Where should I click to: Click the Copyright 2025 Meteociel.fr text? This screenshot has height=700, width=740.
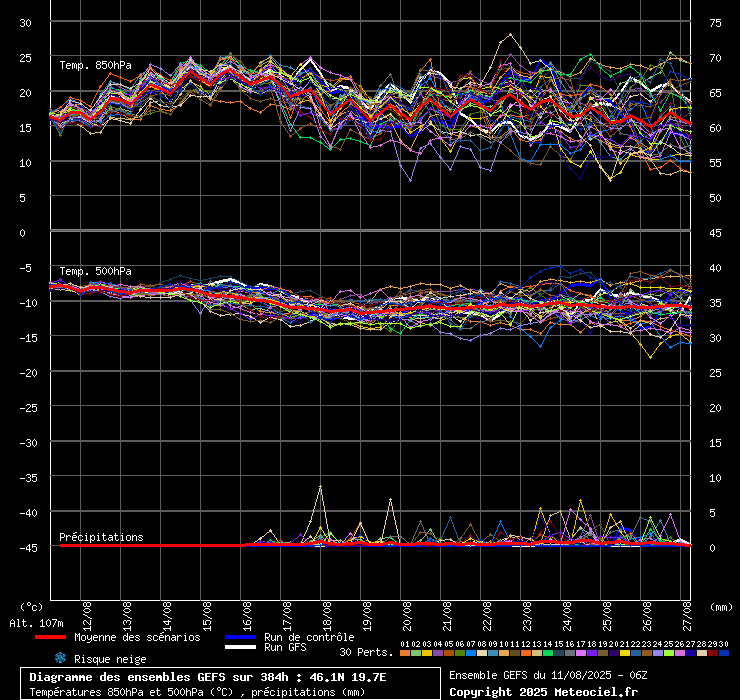(x=543, y=692)
